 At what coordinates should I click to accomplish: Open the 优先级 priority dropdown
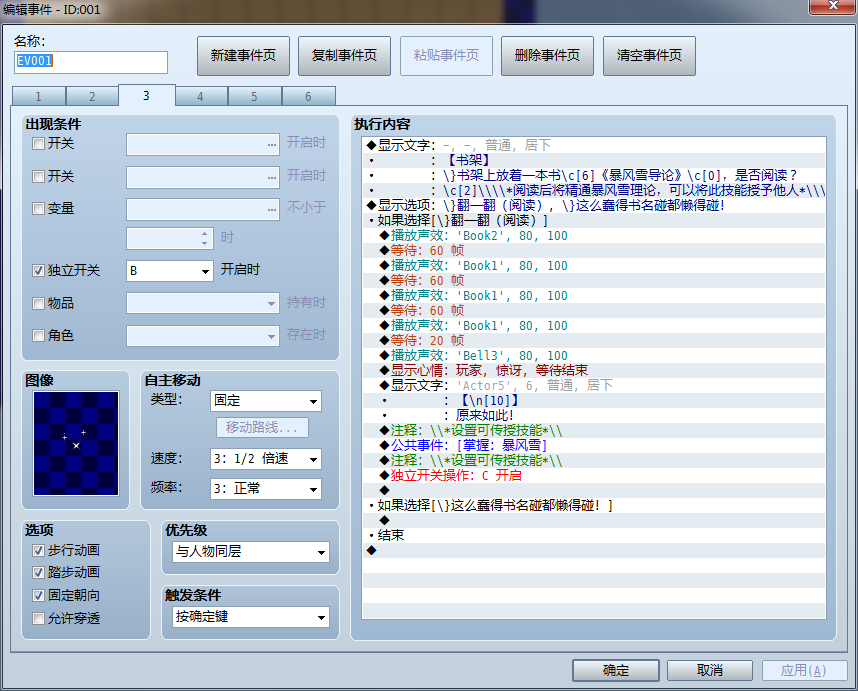point(251,552)
